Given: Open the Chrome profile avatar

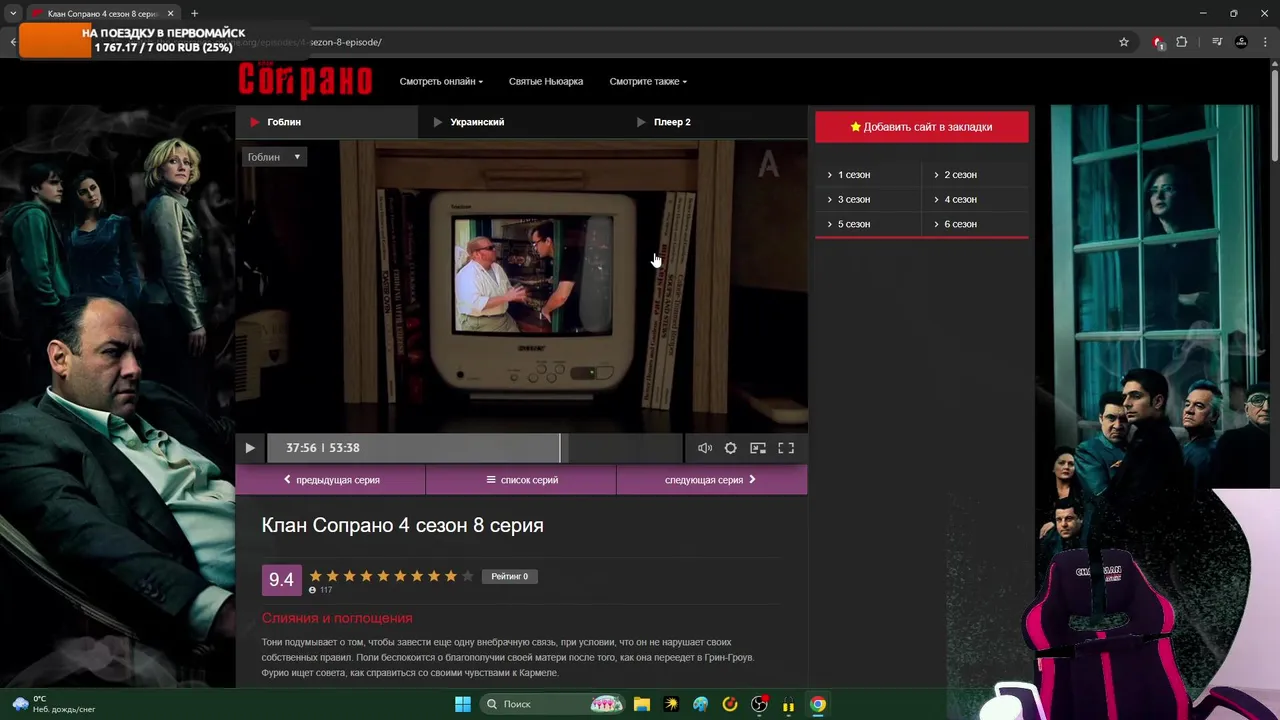Looking at the screenshot, I should pos(1241,42).
